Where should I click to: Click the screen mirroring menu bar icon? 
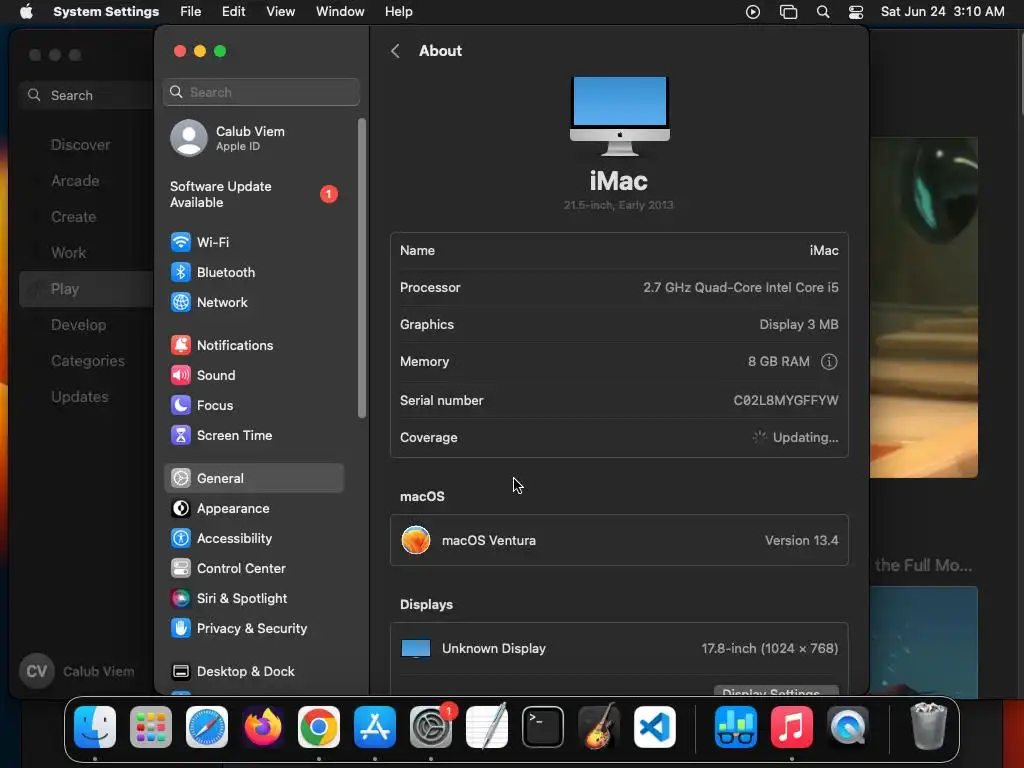click(x=788, y=12)
